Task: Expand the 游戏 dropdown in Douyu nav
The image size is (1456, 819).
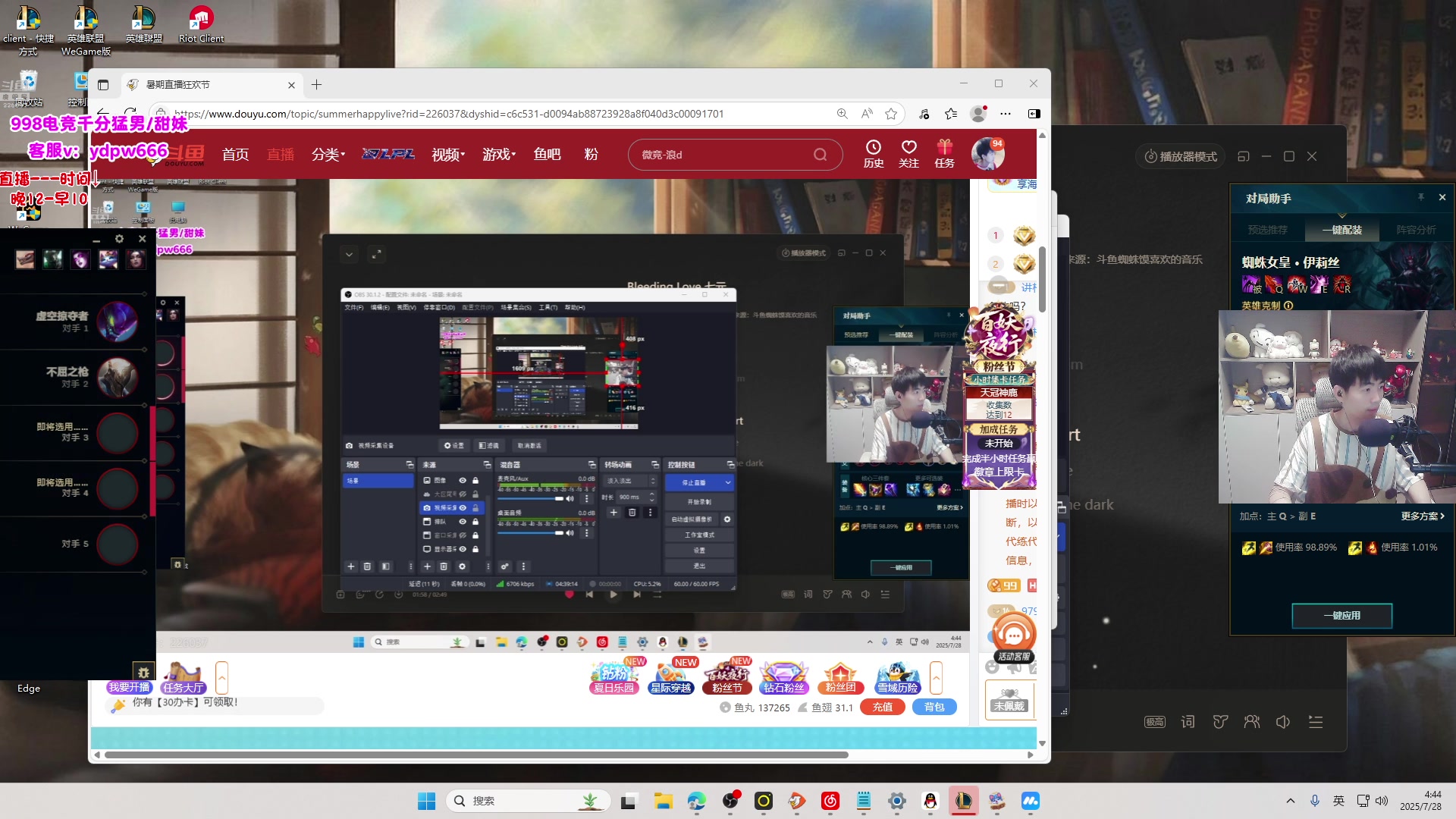Action: [499, 155]
